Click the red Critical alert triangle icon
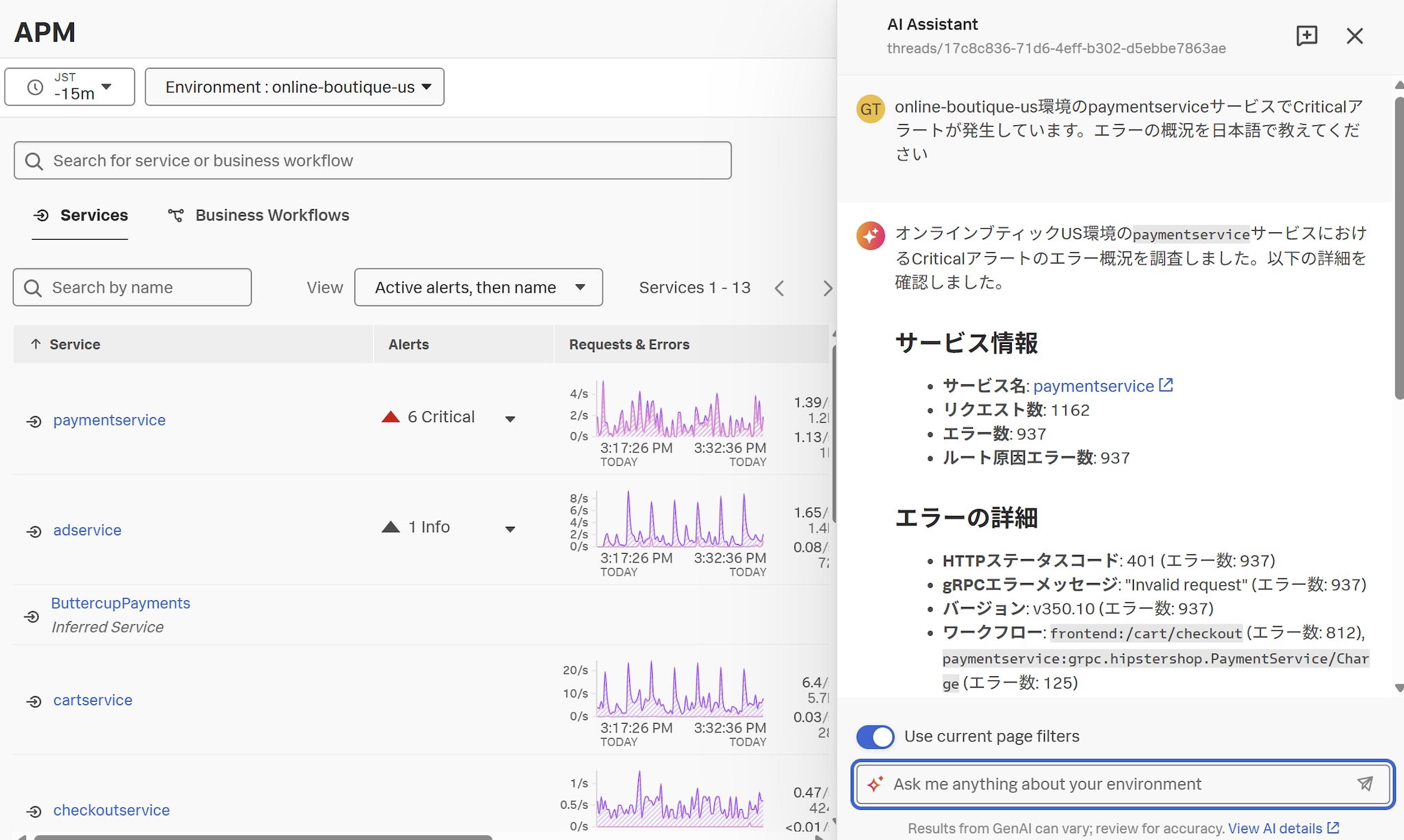1404x840 pixels. [x=391, y=417]
